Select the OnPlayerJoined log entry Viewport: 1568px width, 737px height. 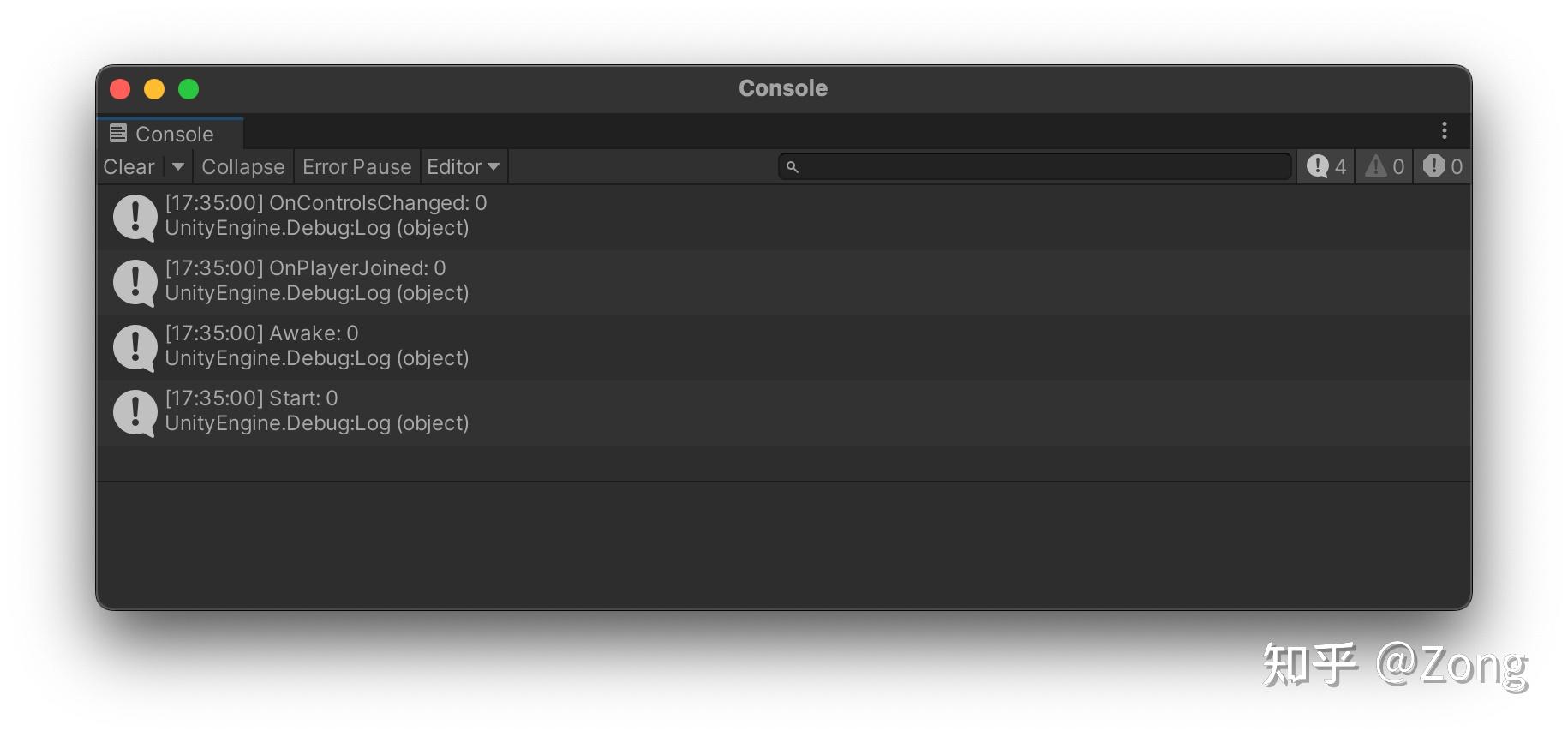pyautogui.click(x=784, y=282)
